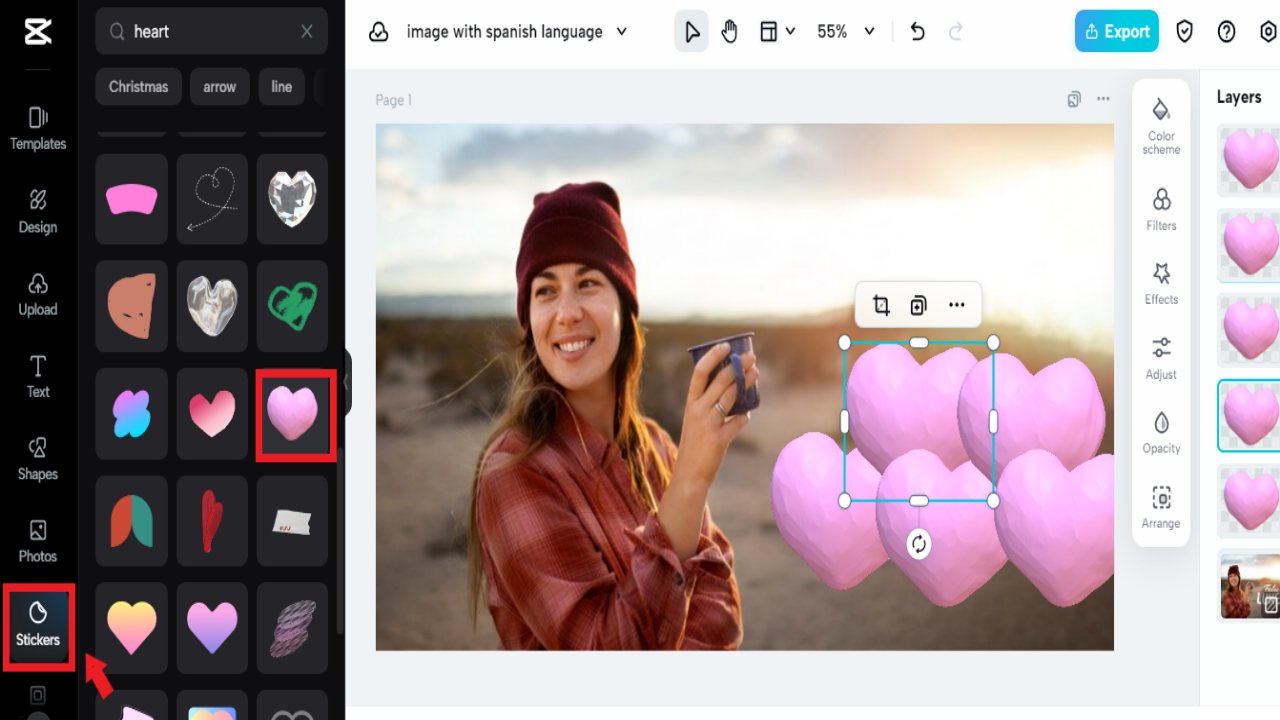Add the green scribble heart sticker
Image resolution: width=1280 pixels, height=720 pixels.
pos(292,306)
